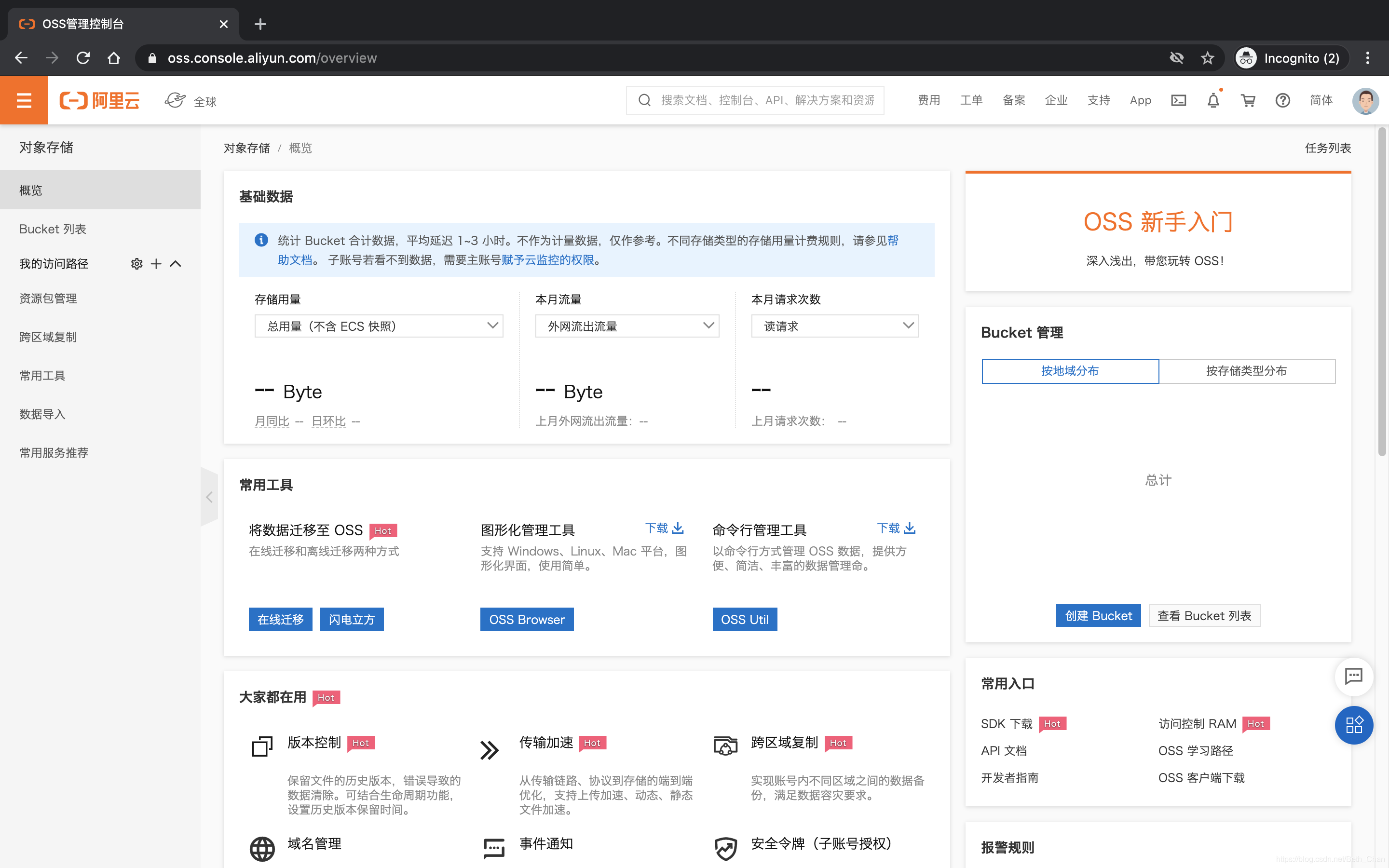The width and height of the screenshot is (1389, 868).
Task: Switch to 按存储类型分布 view
Action: tap(1246, 371)
